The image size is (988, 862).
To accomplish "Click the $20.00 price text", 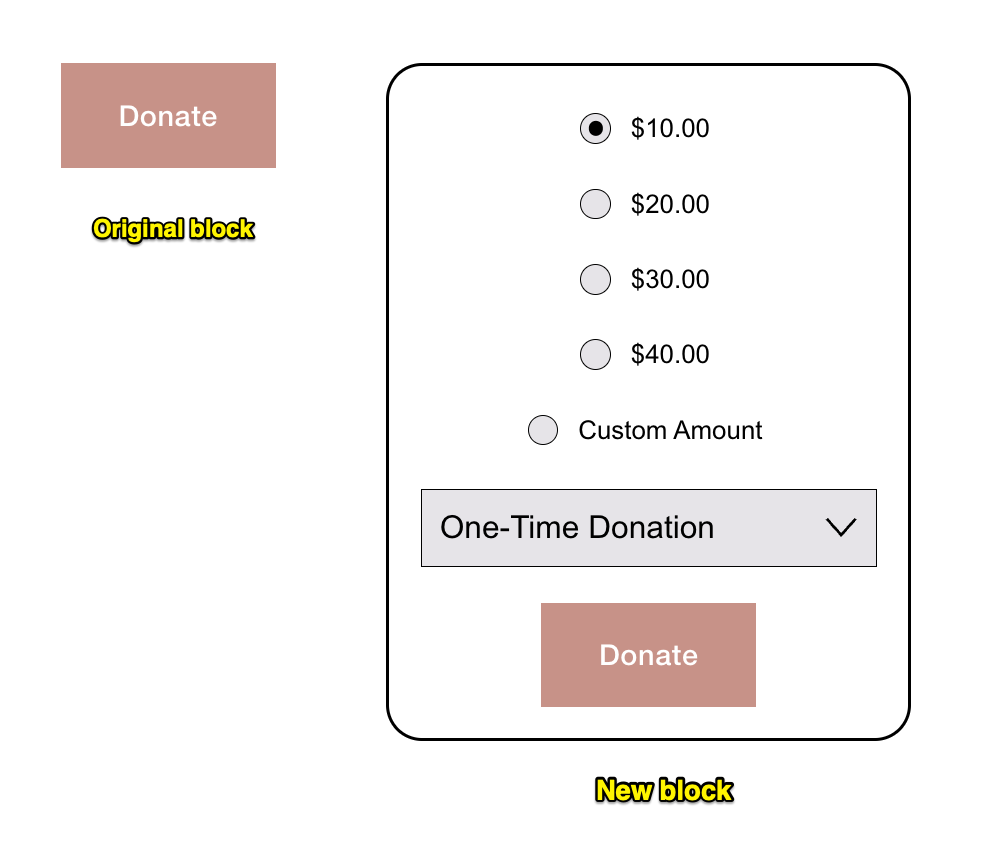I will coord(669,204).
